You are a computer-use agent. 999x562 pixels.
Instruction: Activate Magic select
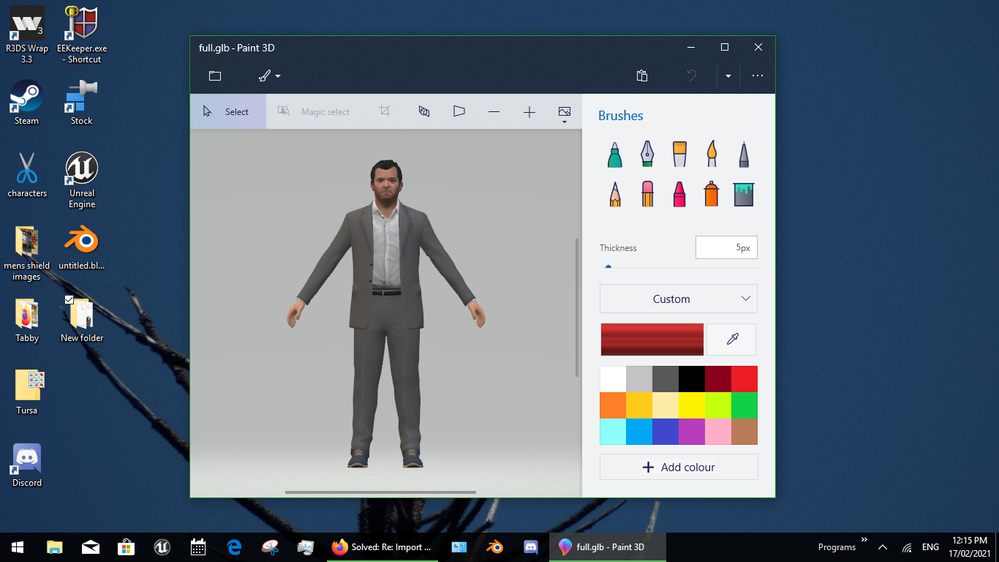[x=314, y=112]
